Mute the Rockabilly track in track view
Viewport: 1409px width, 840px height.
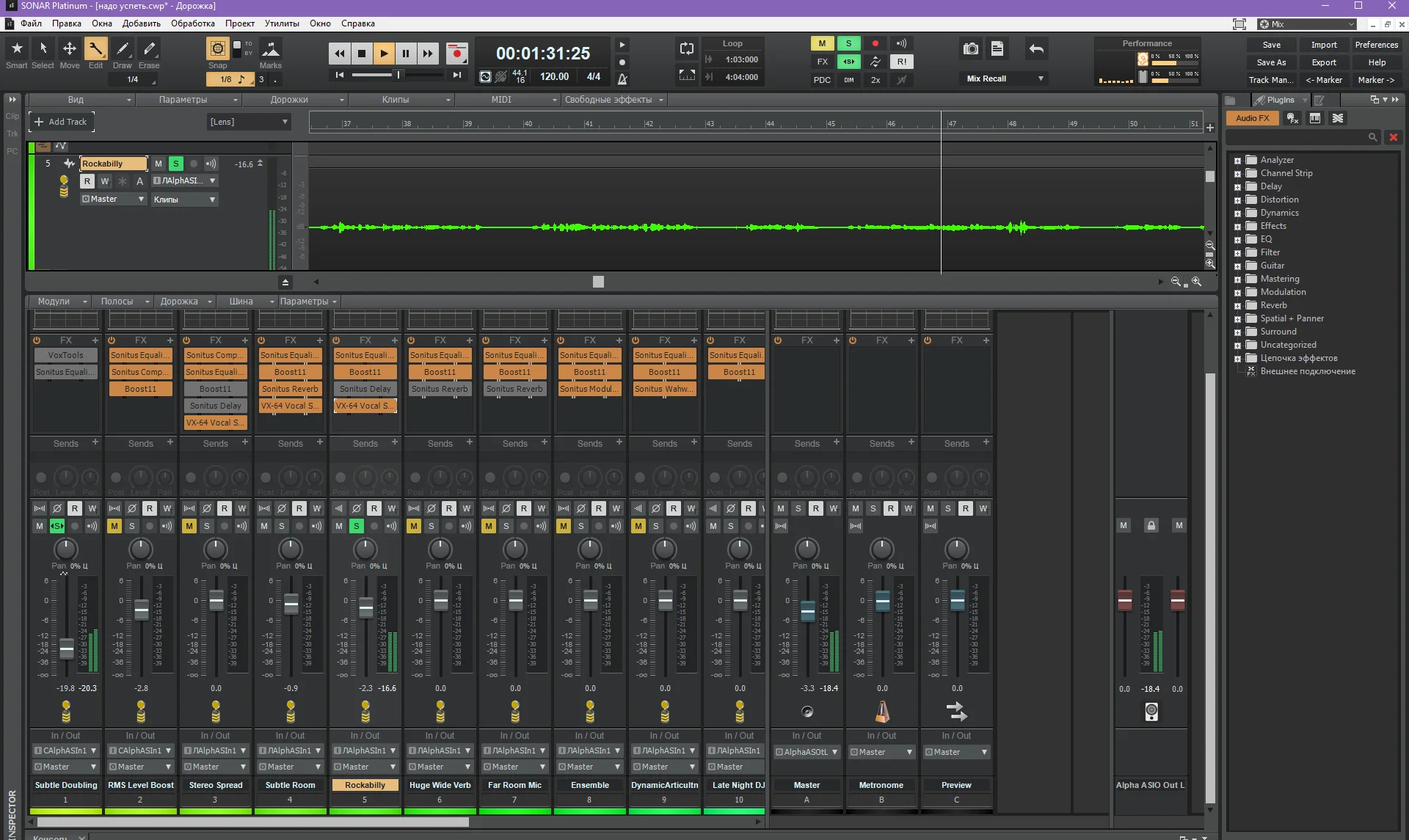pyautogui.click(x=159, y=164)
